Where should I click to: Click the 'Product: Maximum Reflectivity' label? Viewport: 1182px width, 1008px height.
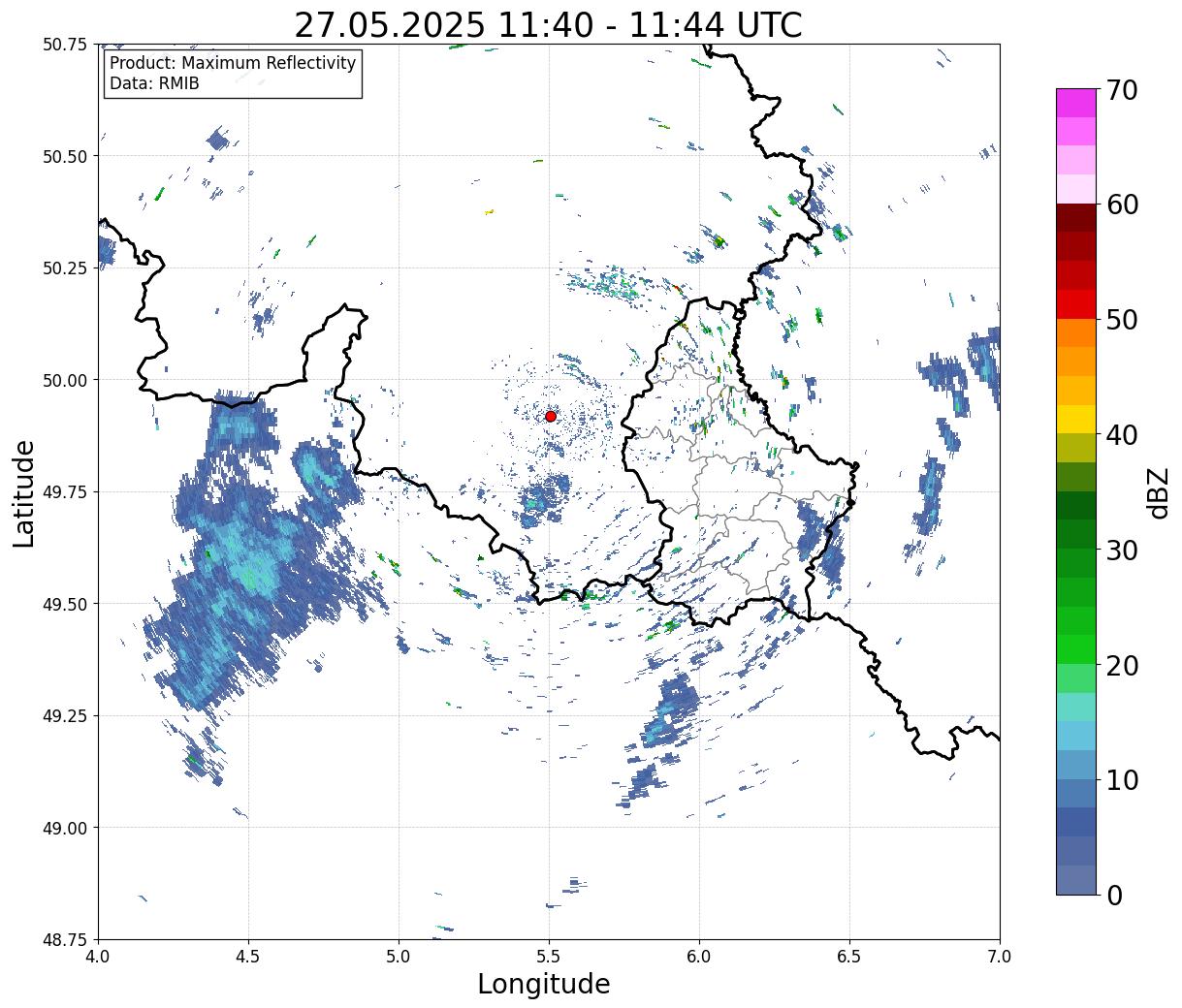pyautogui.click(x=233, y=63)
